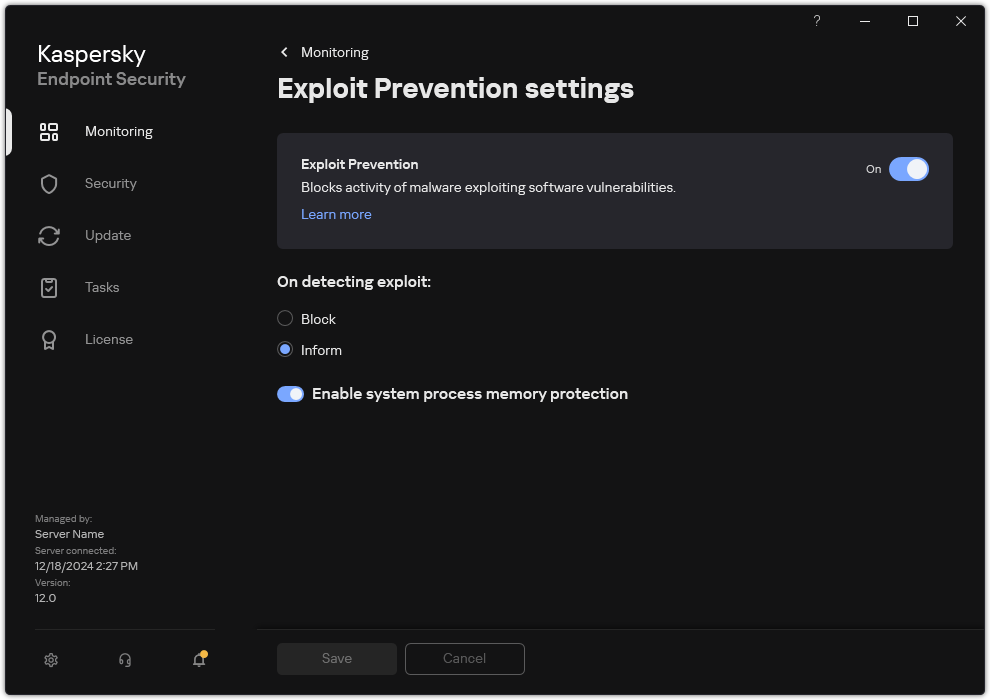The width and height of the screenshot is (990, 700).
Task: Switch to the Security section
Action: point(110,183)
